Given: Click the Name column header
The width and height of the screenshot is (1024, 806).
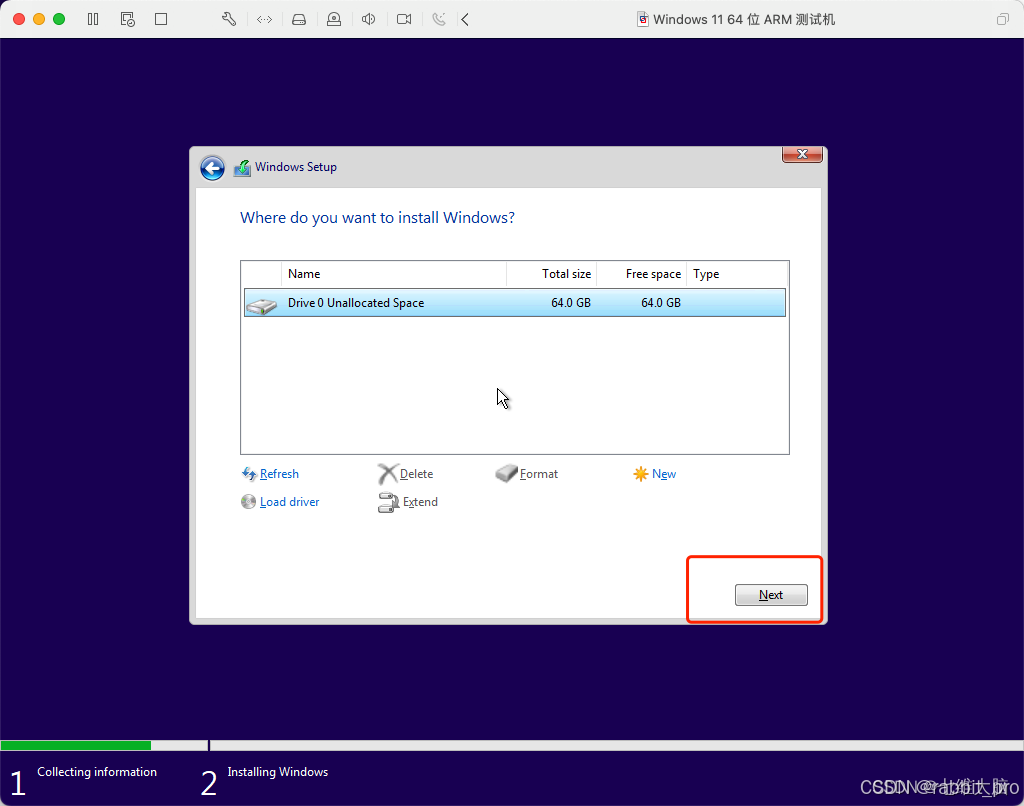Looking at the screenshot, I should point(394,274).
